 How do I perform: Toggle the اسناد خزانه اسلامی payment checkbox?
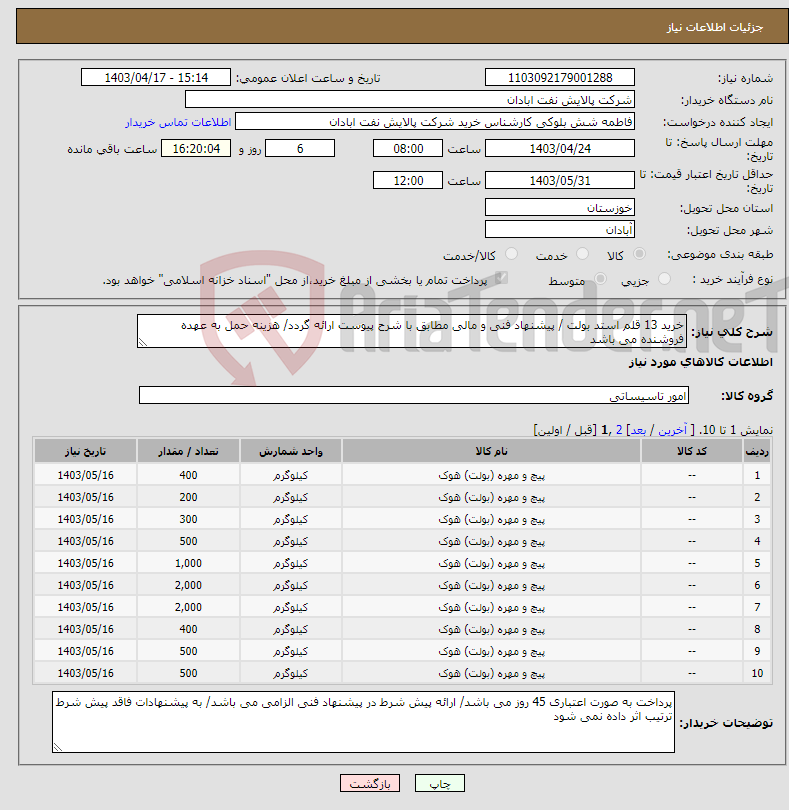[501, 279]
